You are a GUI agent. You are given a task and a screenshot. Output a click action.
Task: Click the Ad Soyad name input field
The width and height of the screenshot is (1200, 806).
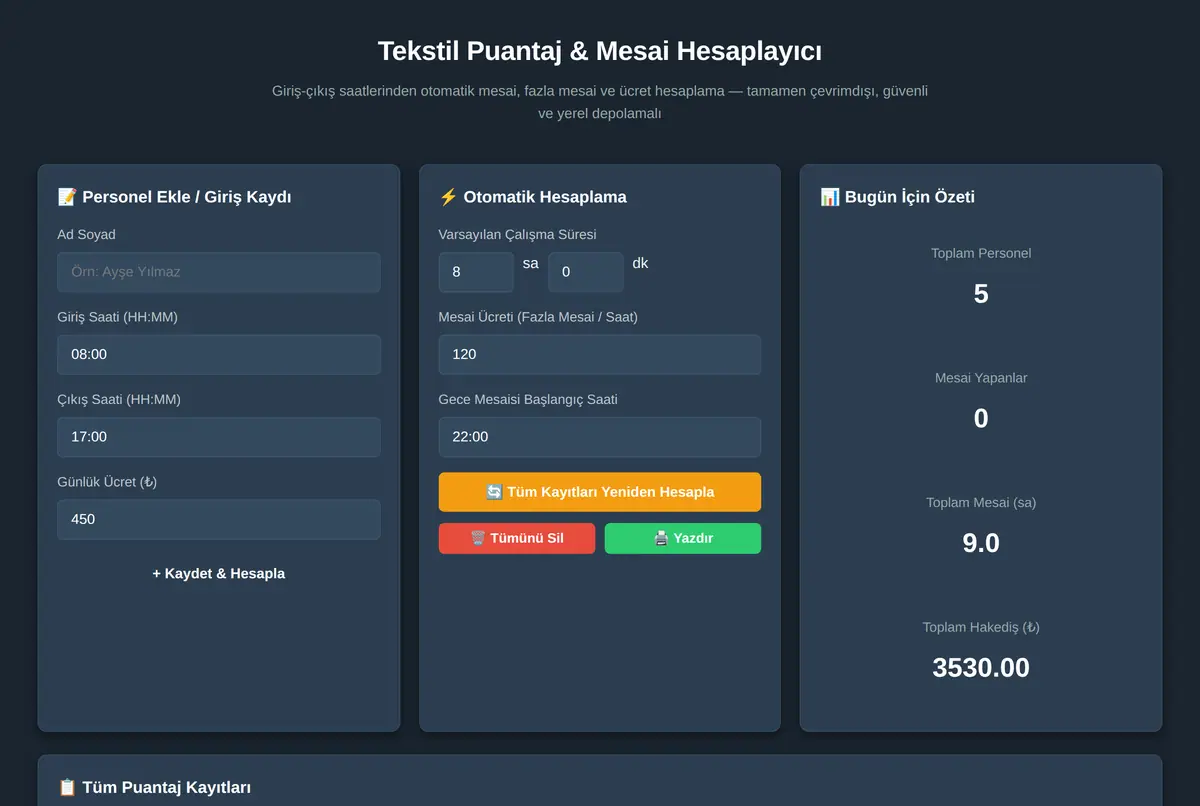click(x=219, y=272)
